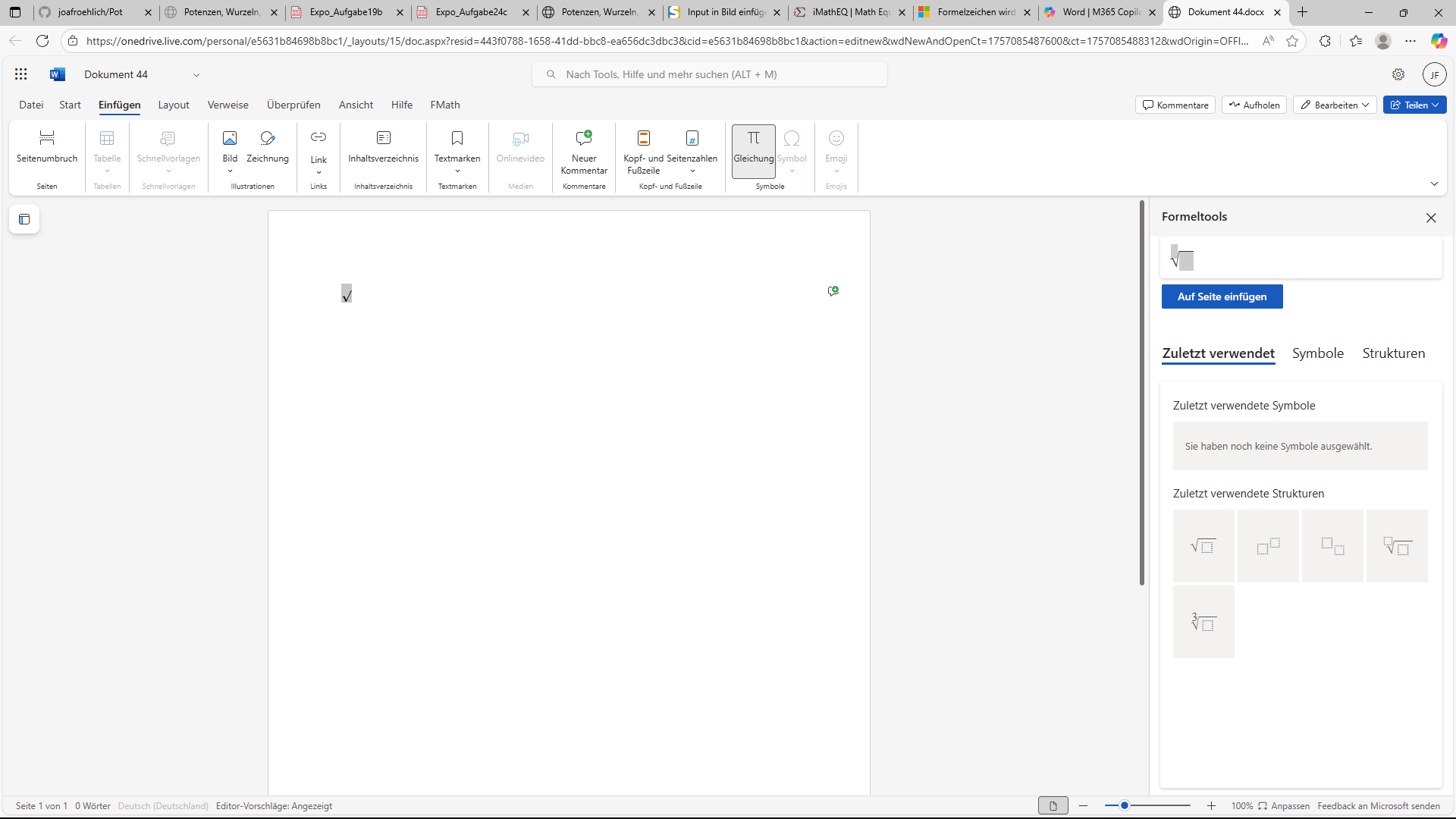Insert the superscript structure
The height and width of the screenshot is (819, 1456).
(1268, 546)
